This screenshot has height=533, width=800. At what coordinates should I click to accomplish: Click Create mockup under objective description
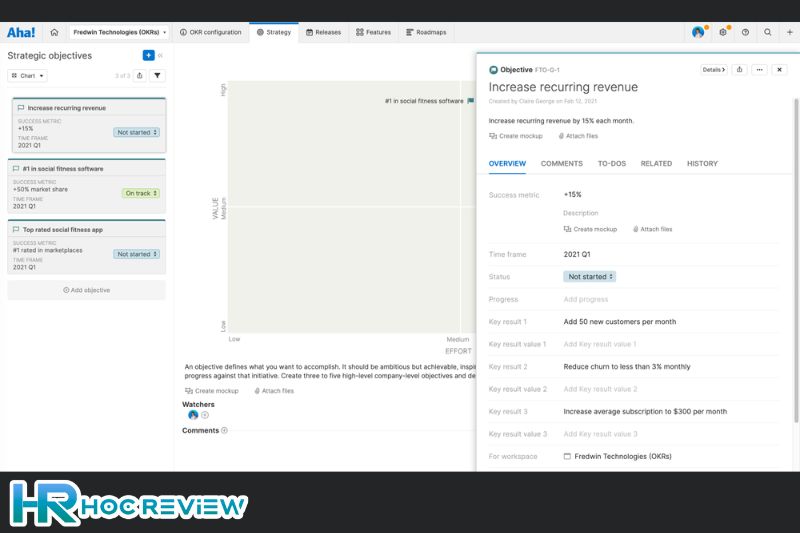(x=516, y=136)
